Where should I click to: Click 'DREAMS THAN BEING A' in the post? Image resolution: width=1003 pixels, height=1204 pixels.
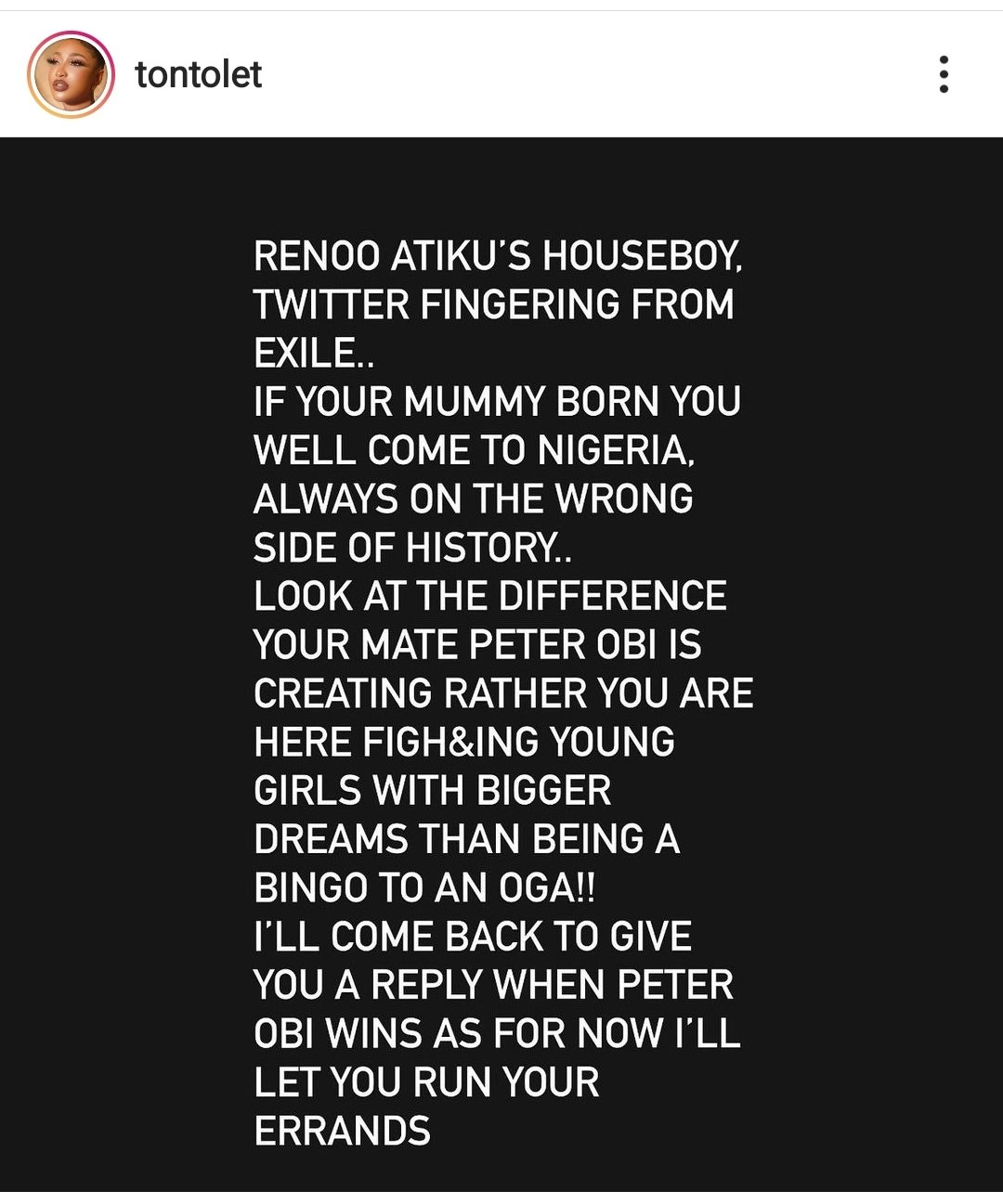(467, 839)
